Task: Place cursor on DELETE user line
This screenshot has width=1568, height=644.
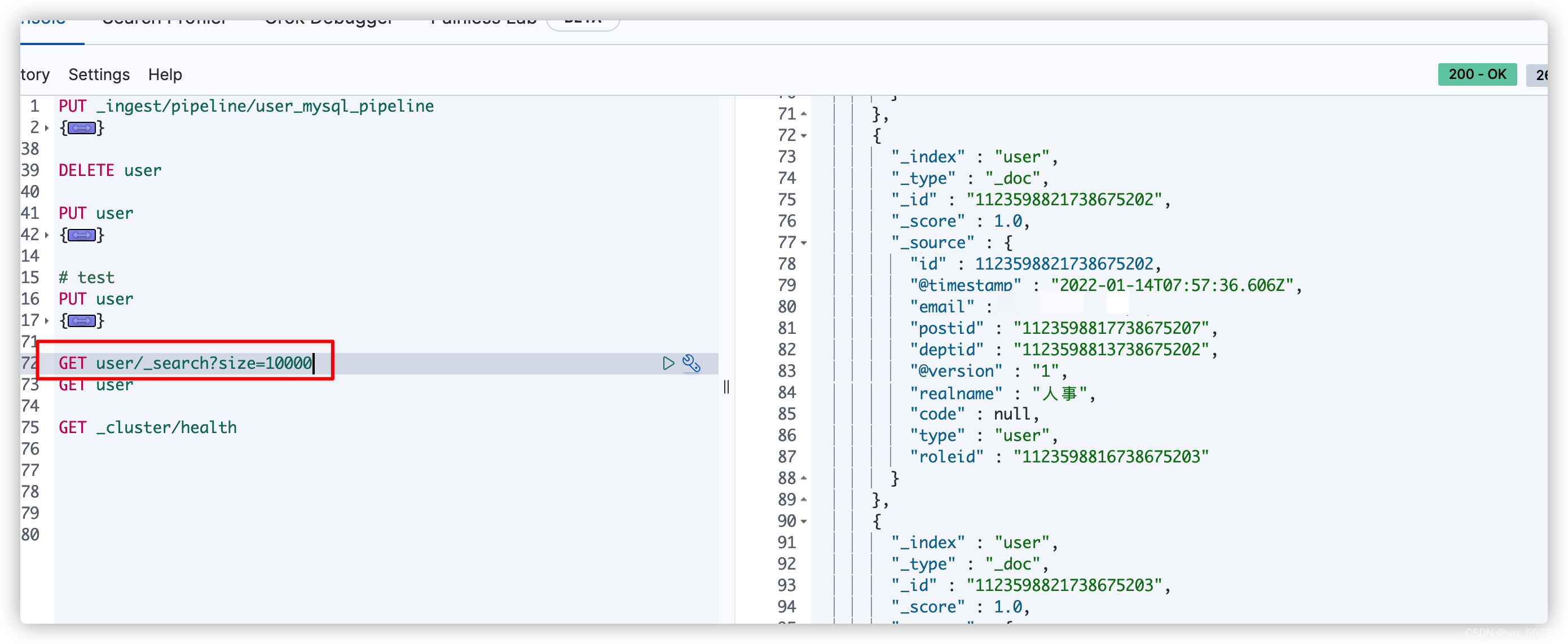Action: [x=110, y=170]
